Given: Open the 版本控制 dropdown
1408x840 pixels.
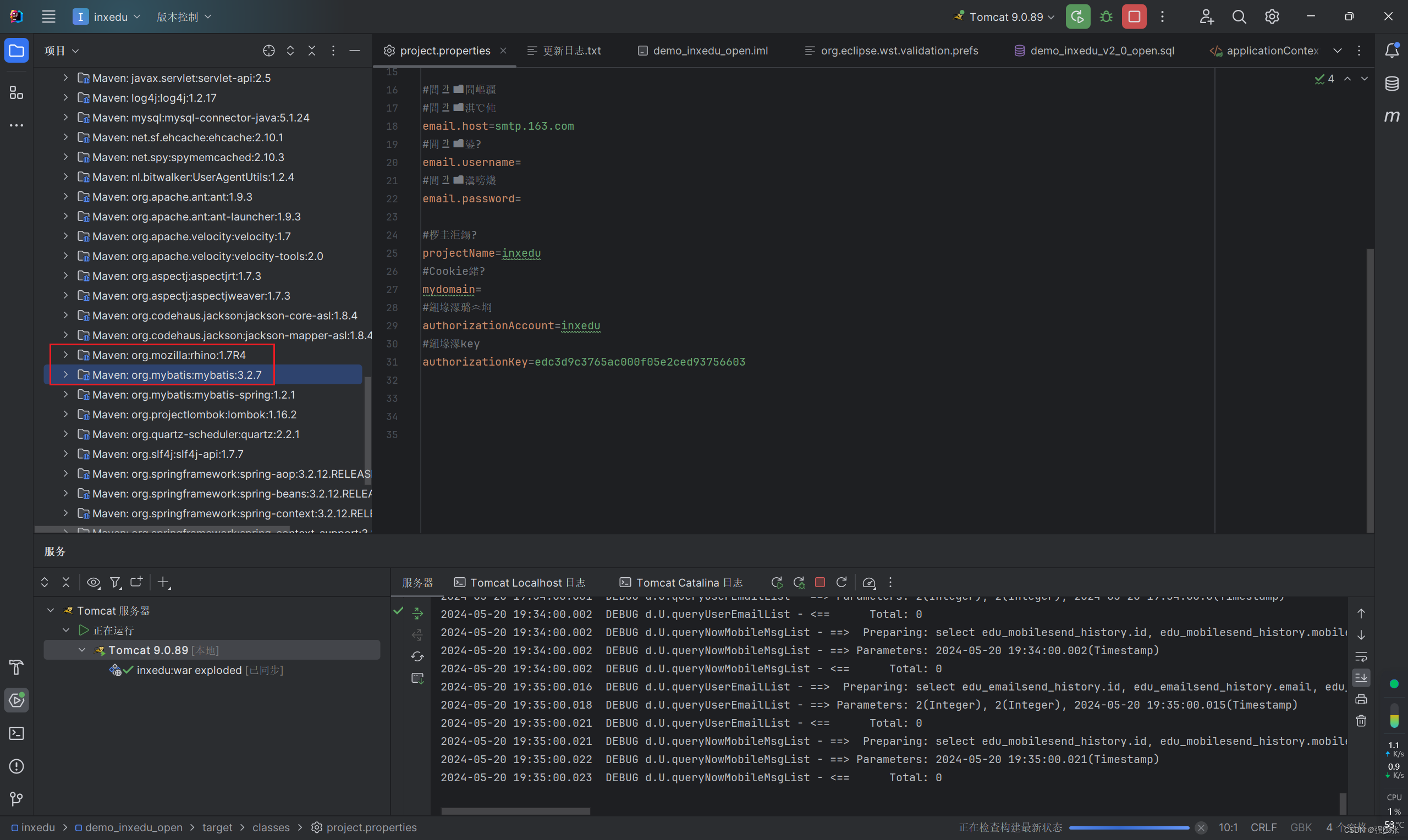Looking at the screenshot, I should (184, 16).
